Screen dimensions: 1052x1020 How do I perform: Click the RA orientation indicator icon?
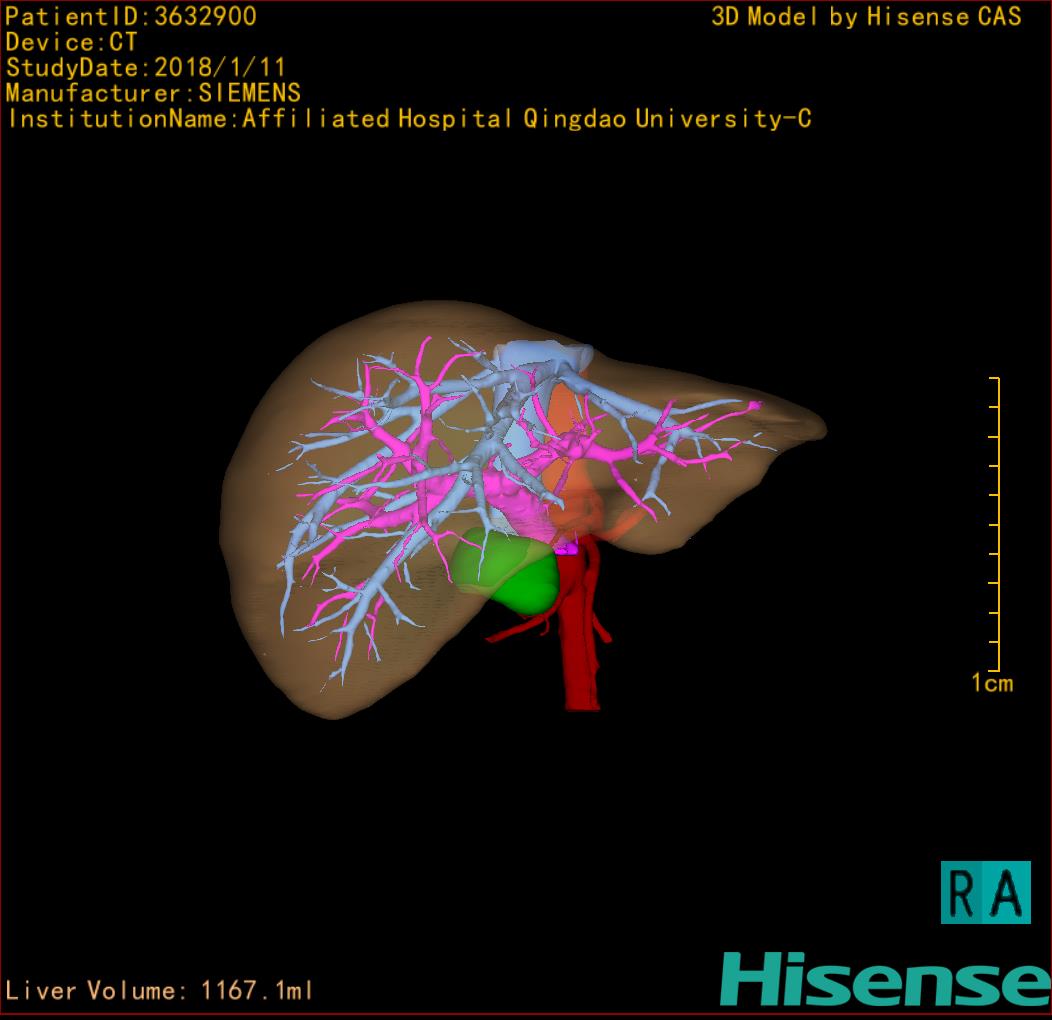[x=985, y=892]
